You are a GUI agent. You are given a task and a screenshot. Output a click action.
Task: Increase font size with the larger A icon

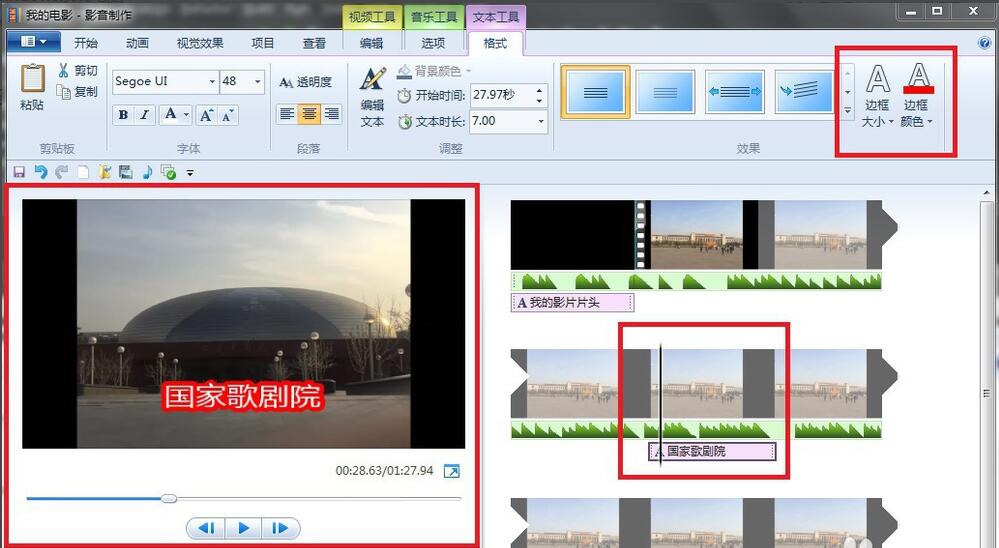[206, 115]
